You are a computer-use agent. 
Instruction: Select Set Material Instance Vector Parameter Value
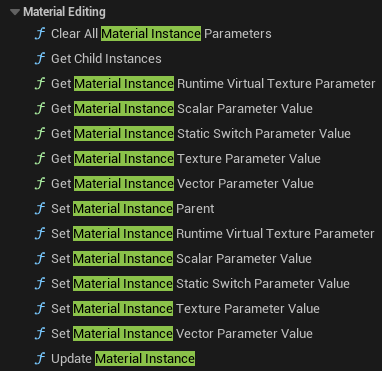[182, 334]
